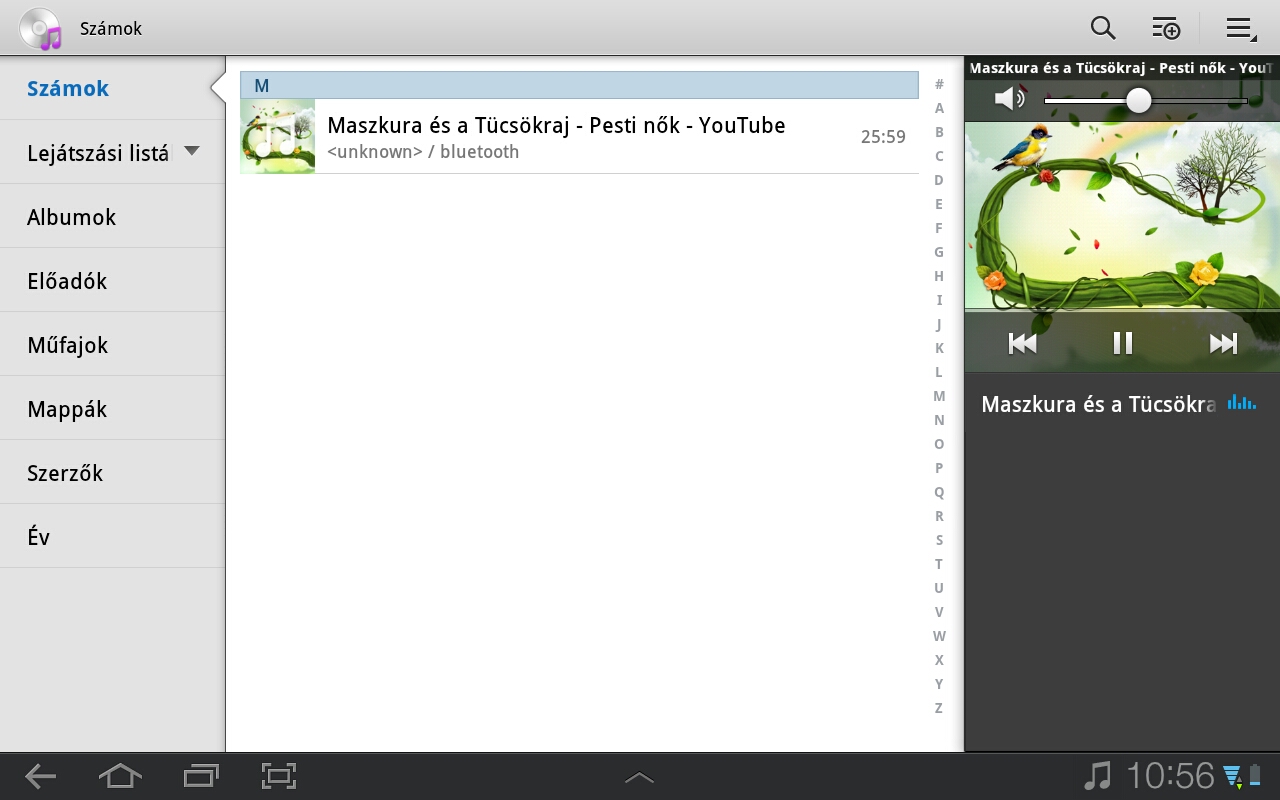Viewport: 1280px width, 800px height.
Task: Pause the current song
Action: point(1123,344)
